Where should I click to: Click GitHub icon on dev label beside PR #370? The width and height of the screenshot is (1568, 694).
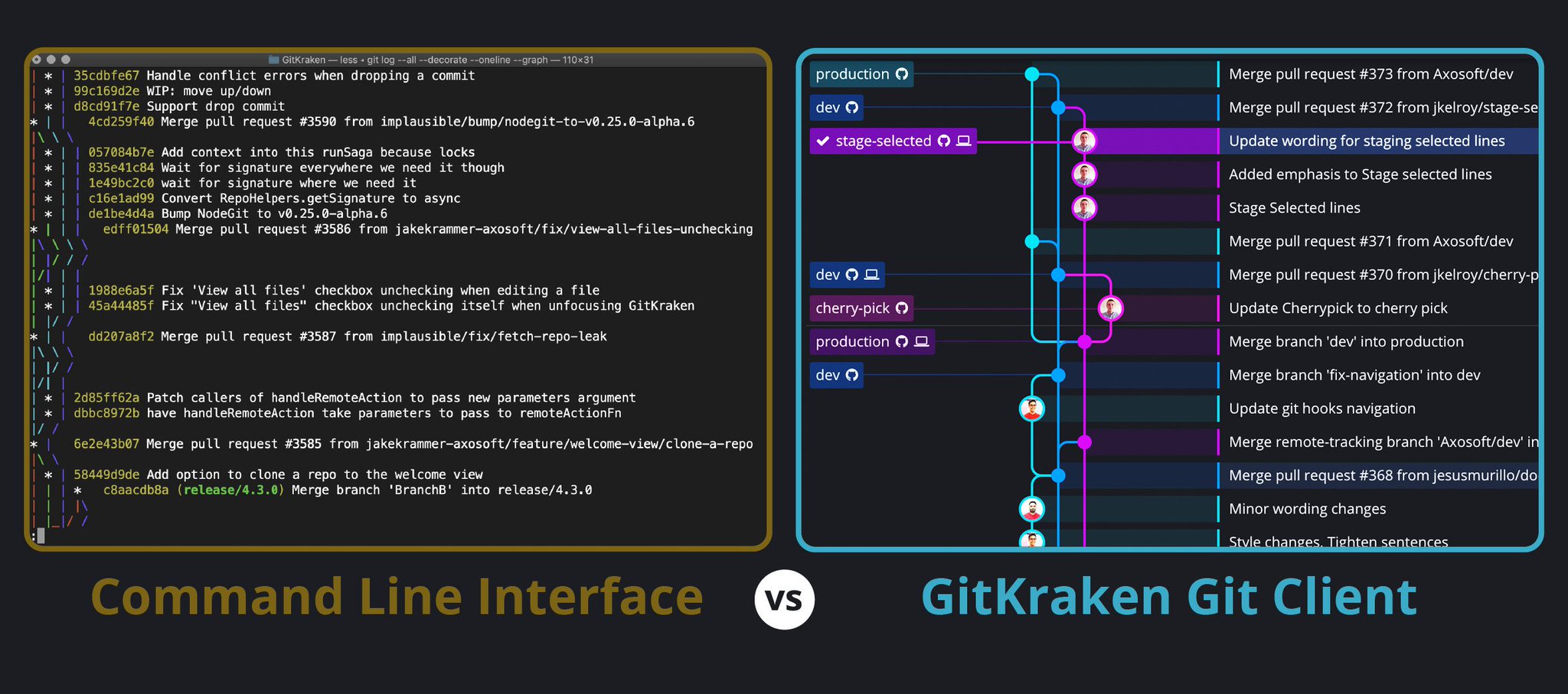coord(851,275)
